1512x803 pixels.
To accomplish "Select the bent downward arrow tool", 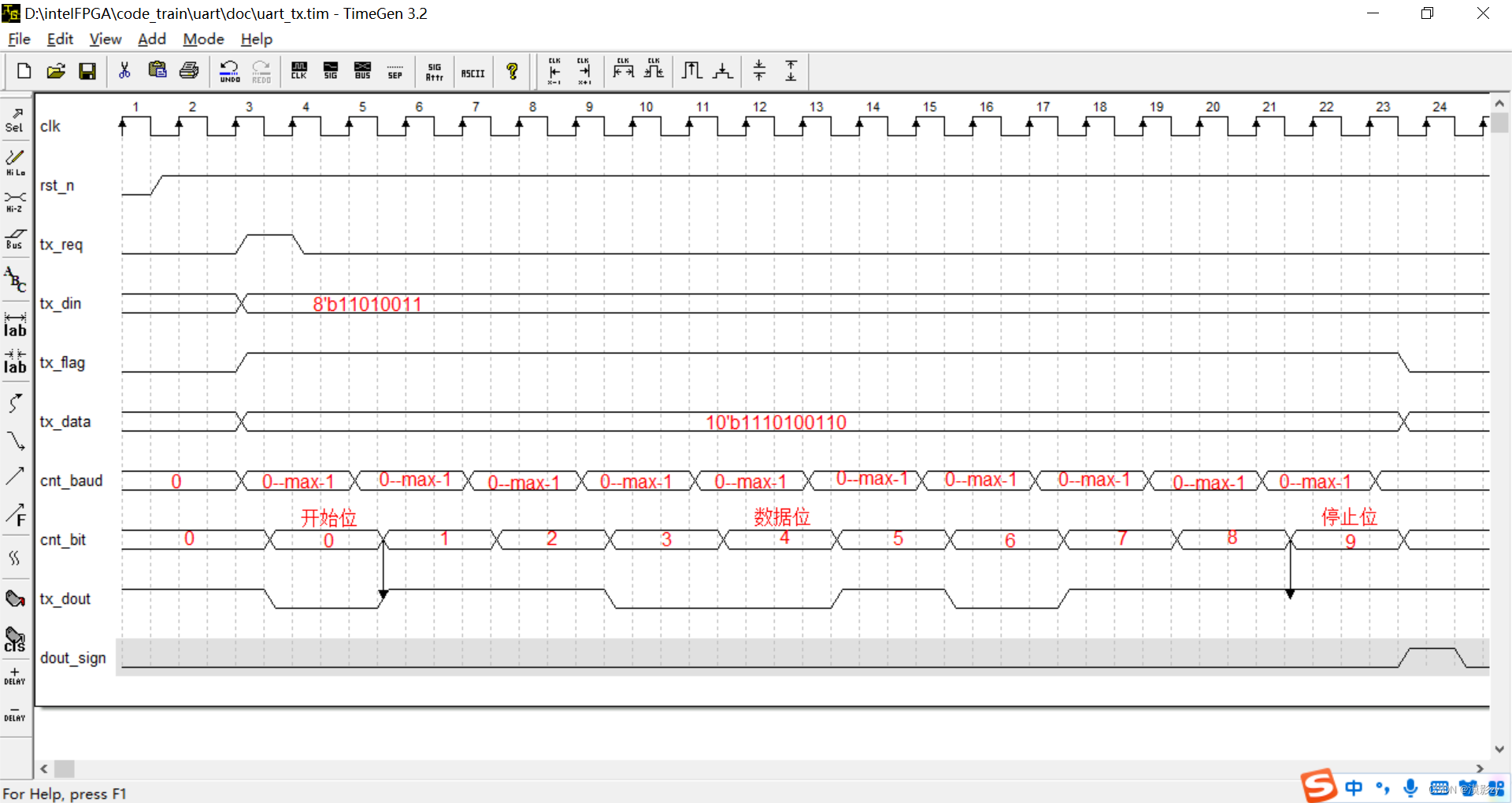I will [x=15, y=439].
